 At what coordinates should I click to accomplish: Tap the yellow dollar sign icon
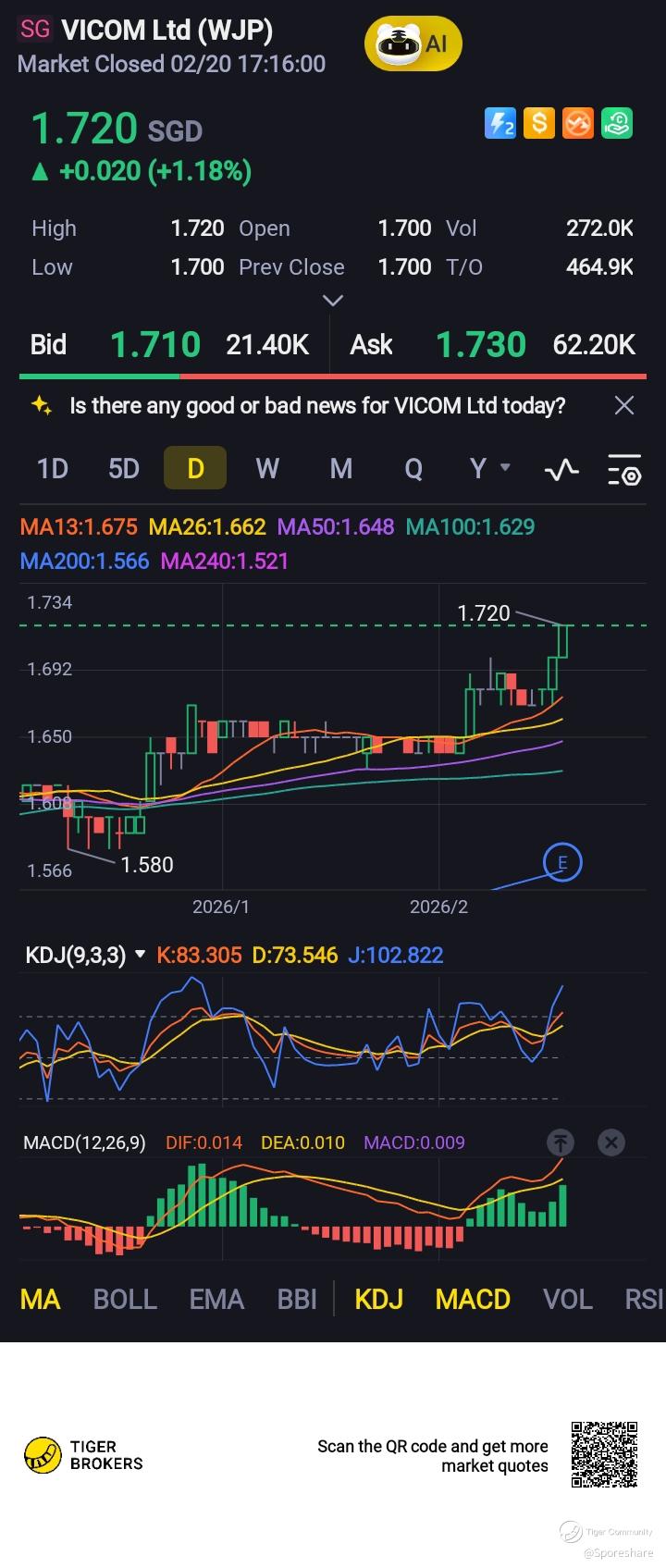tap(539, 123)
